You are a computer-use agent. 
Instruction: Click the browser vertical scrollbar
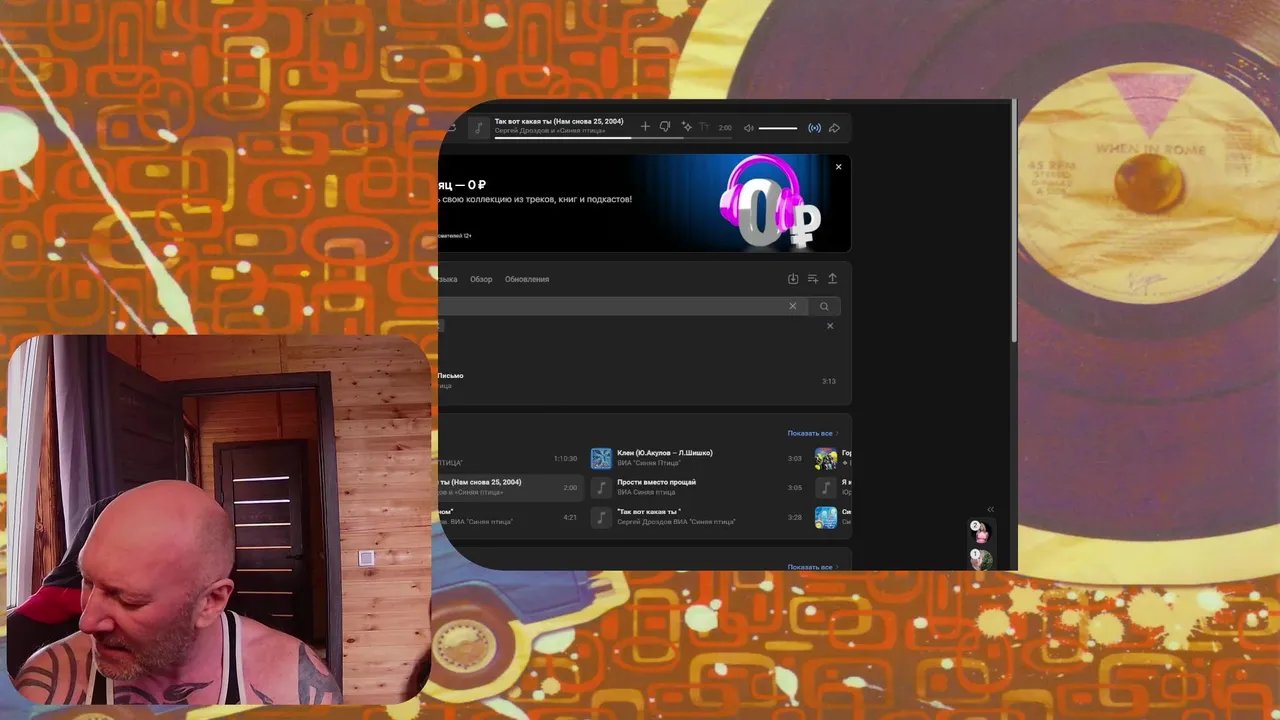pos(1014,222)
